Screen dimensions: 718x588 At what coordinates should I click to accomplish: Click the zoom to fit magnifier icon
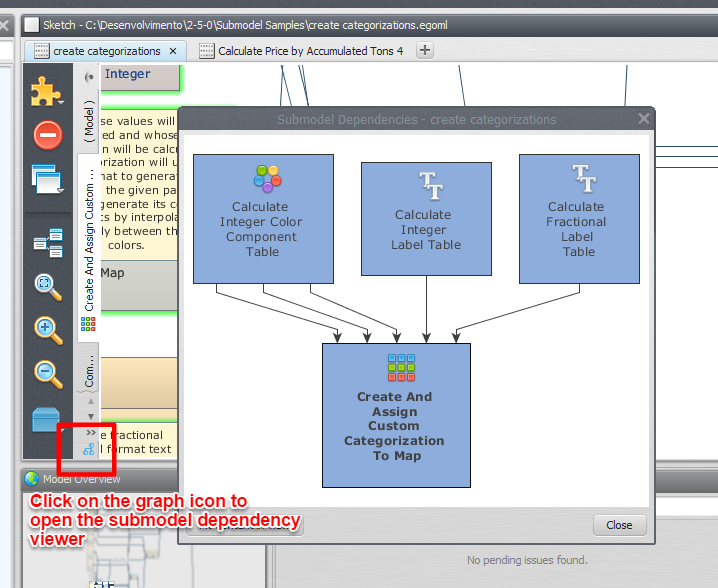pos(47,284)
